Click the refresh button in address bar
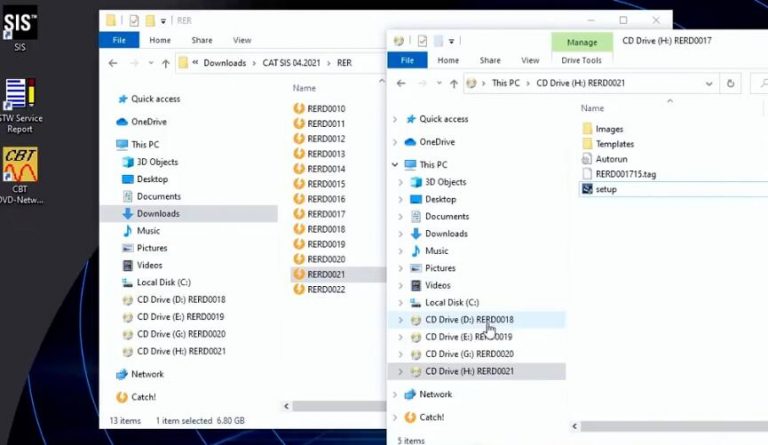Viewport: 768px width, 445px height. [x=731, y=83]
